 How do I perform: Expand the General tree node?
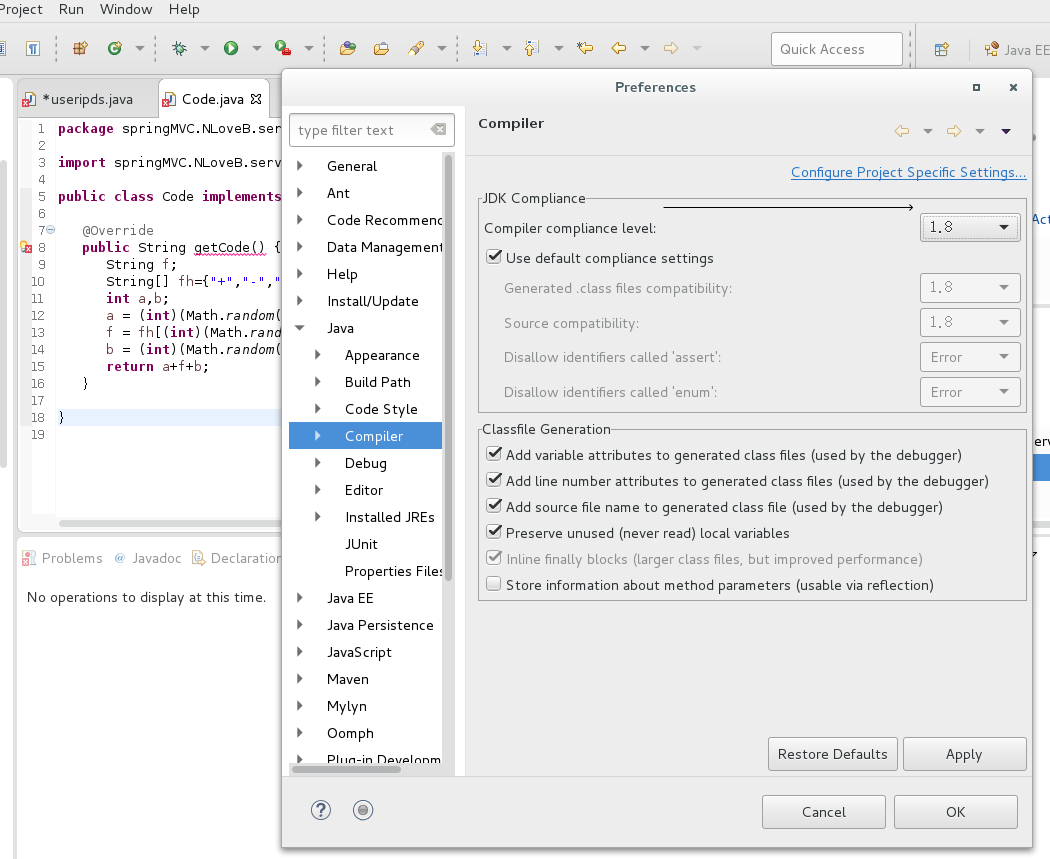point(300,165)
